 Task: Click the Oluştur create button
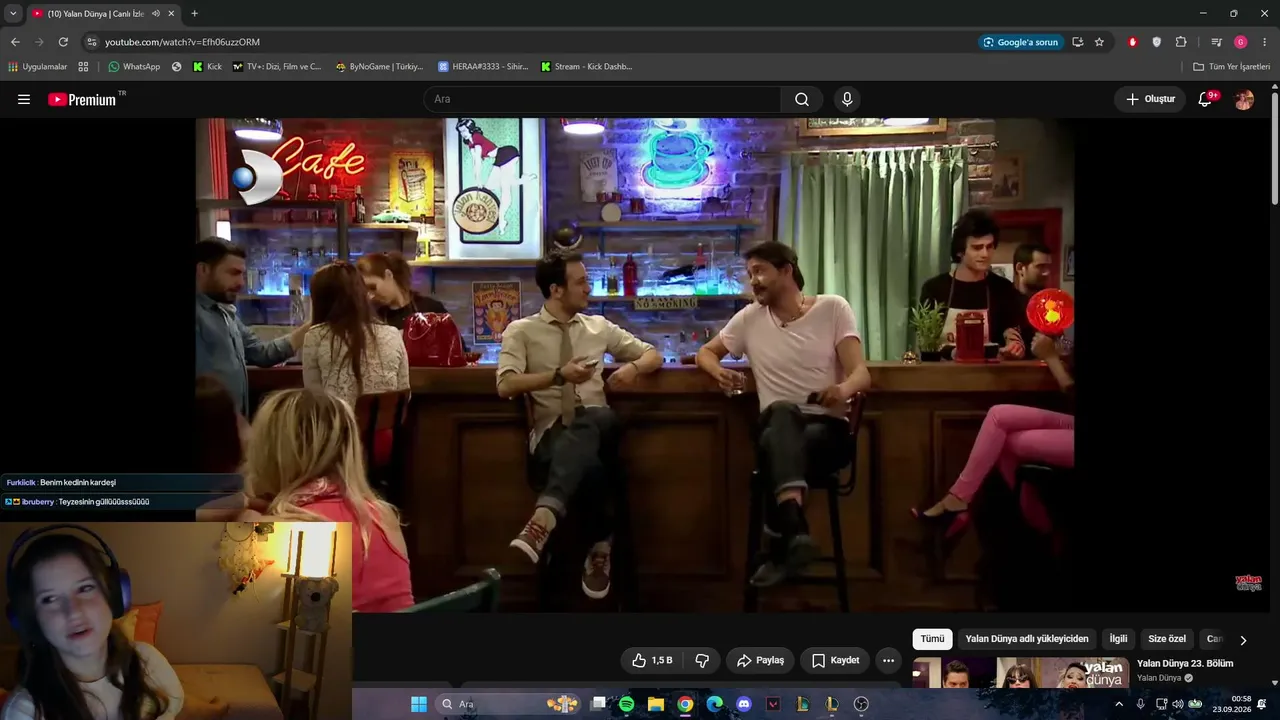coord(1150,99)
